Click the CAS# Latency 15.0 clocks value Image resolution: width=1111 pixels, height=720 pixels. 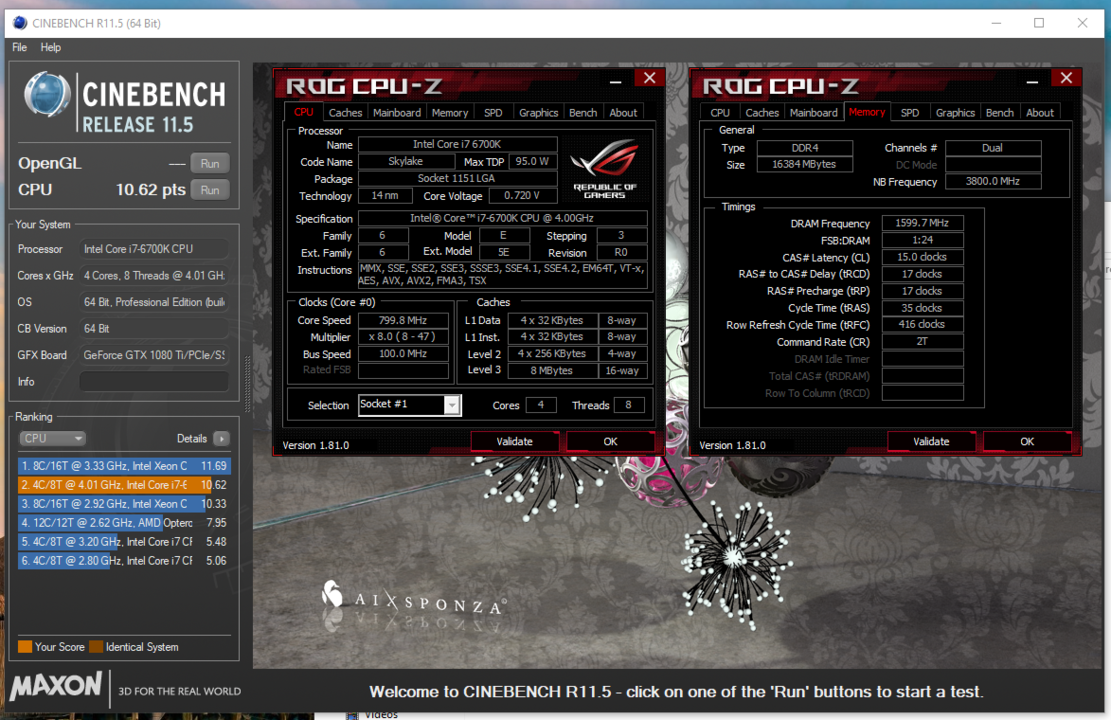(x=922, y=257)
